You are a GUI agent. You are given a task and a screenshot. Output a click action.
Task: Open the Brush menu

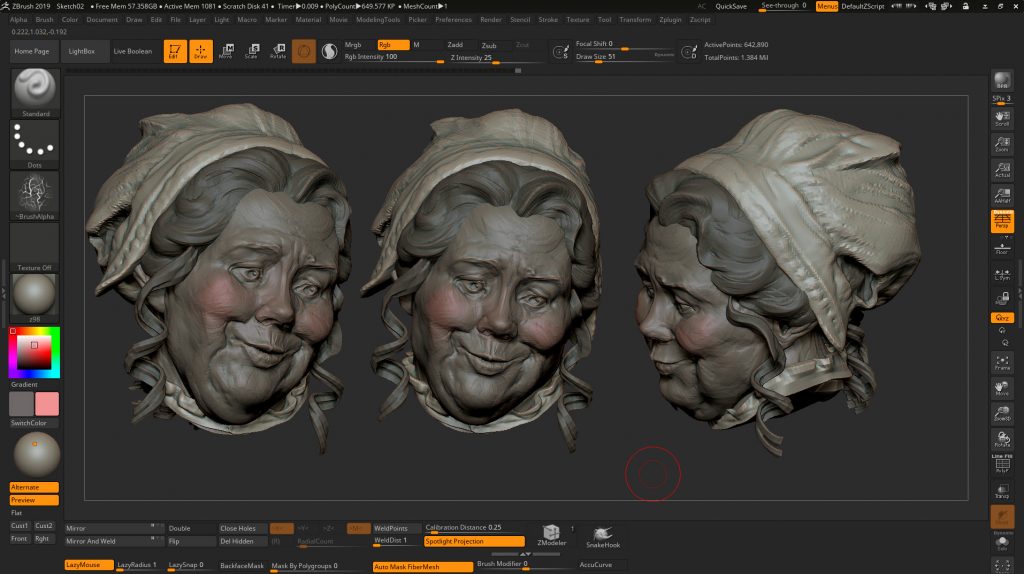click(x=44, y=20)
